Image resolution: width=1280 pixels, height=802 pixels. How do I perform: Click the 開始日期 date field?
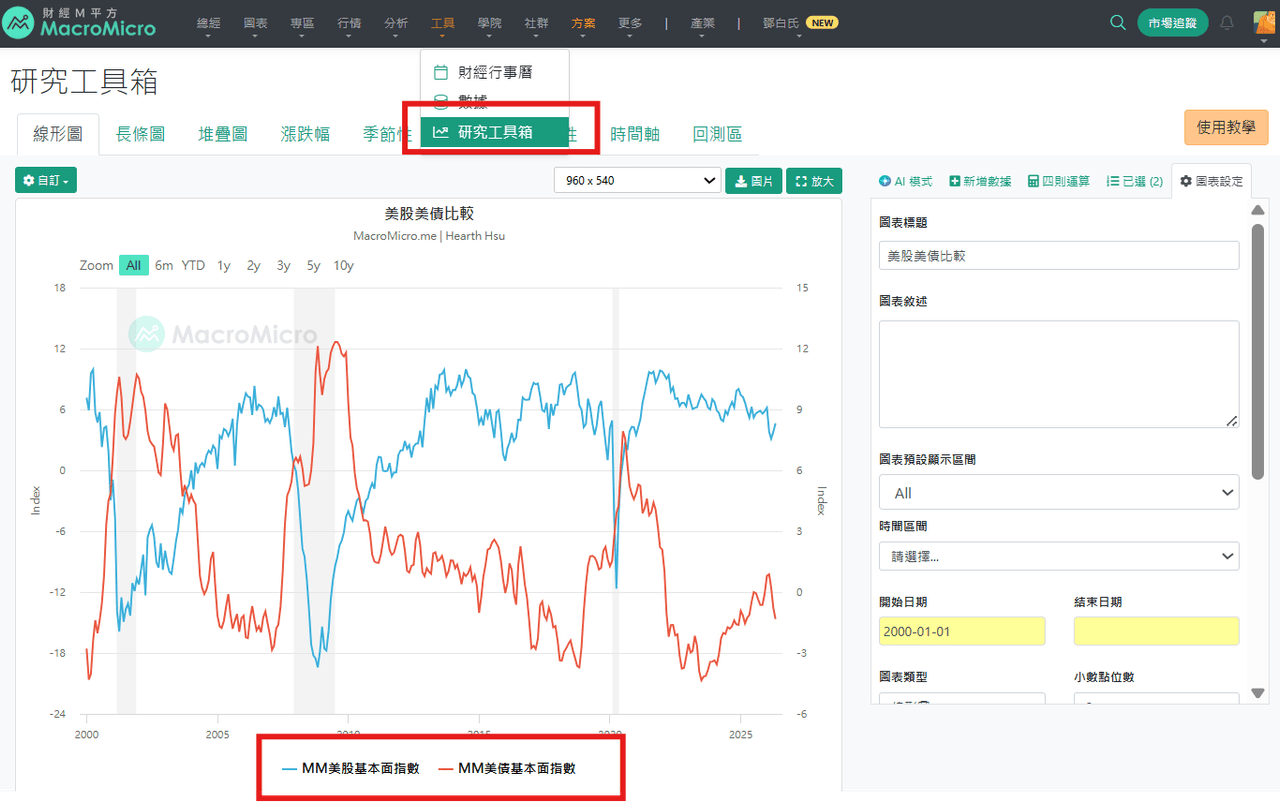962,631
